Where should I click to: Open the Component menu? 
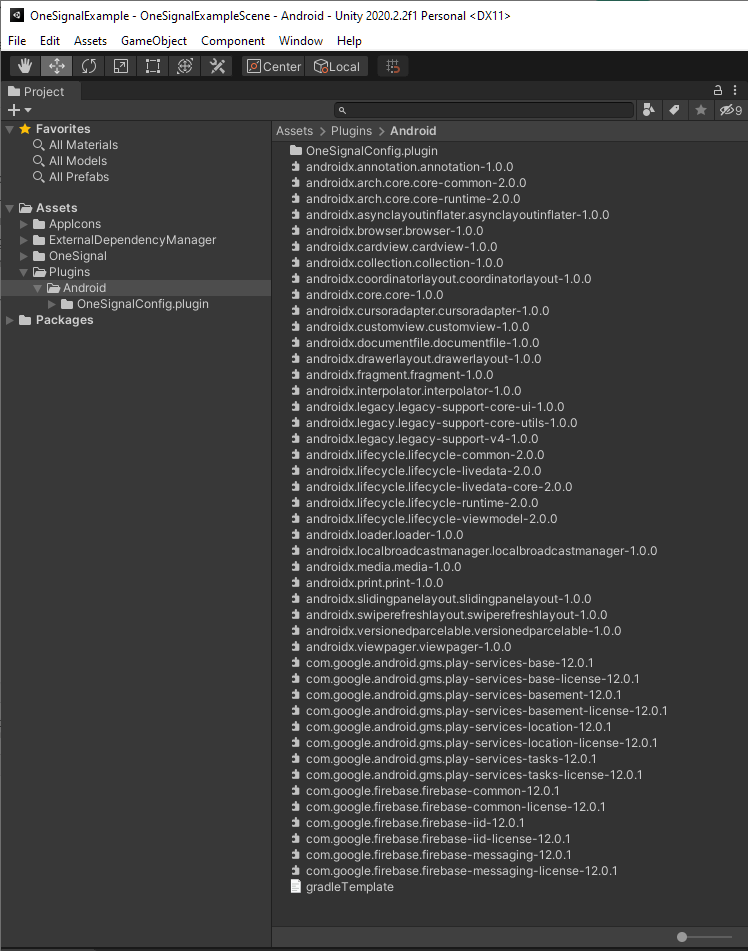tap(233, 41)
